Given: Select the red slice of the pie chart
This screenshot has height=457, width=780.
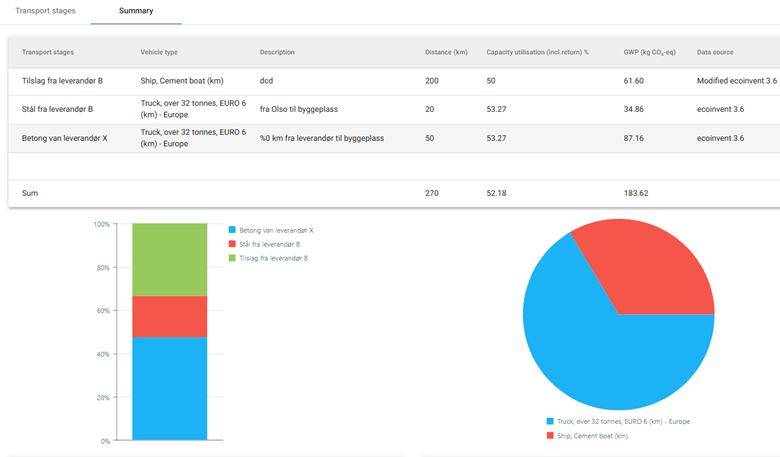Looking at the screenshot, I should click(x=650, y=265).
